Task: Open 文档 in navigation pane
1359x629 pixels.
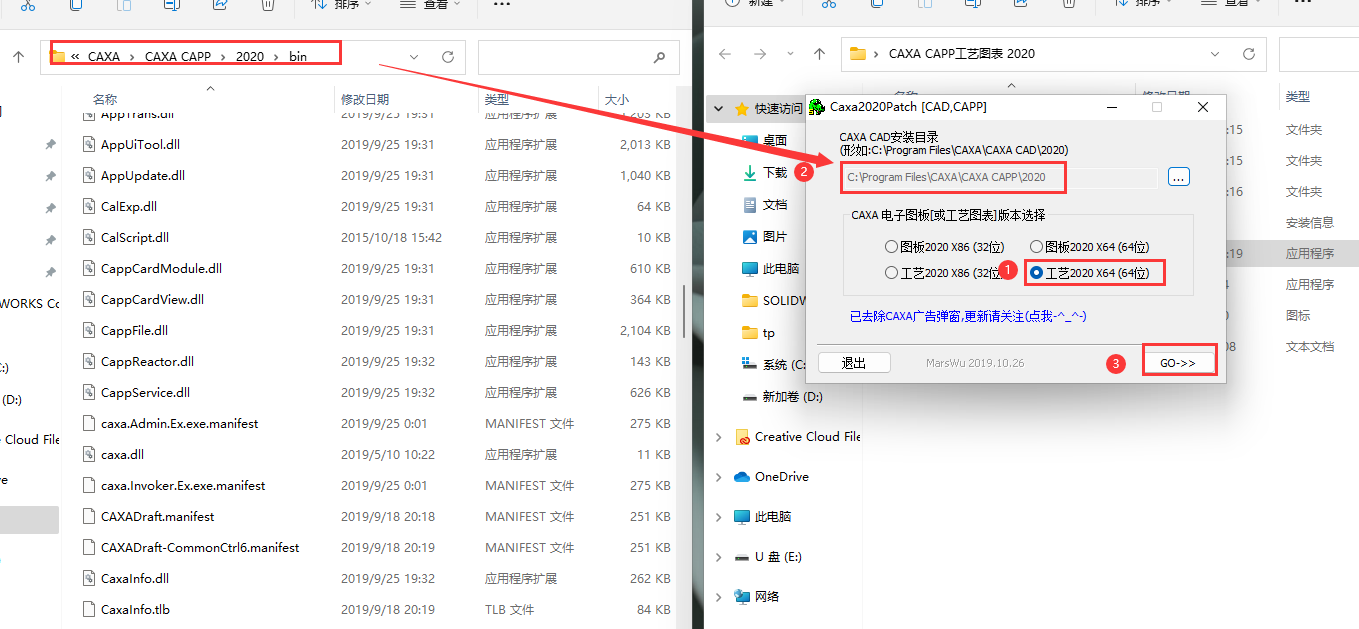Action: (774, 204)
